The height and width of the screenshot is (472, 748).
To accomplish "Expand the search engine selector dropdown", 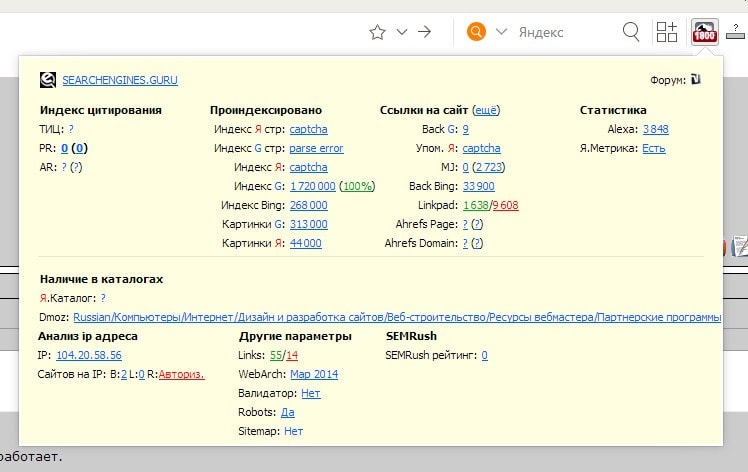I will coord(502,32).
